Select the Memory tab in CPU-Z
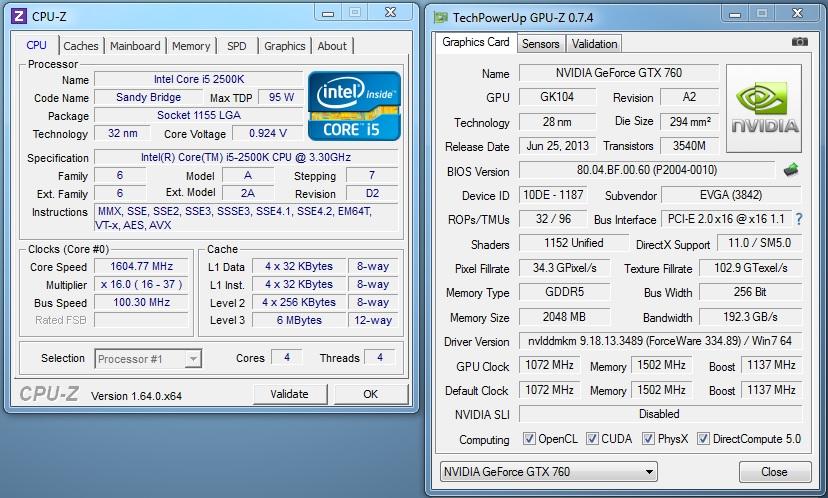 [191, 46]
